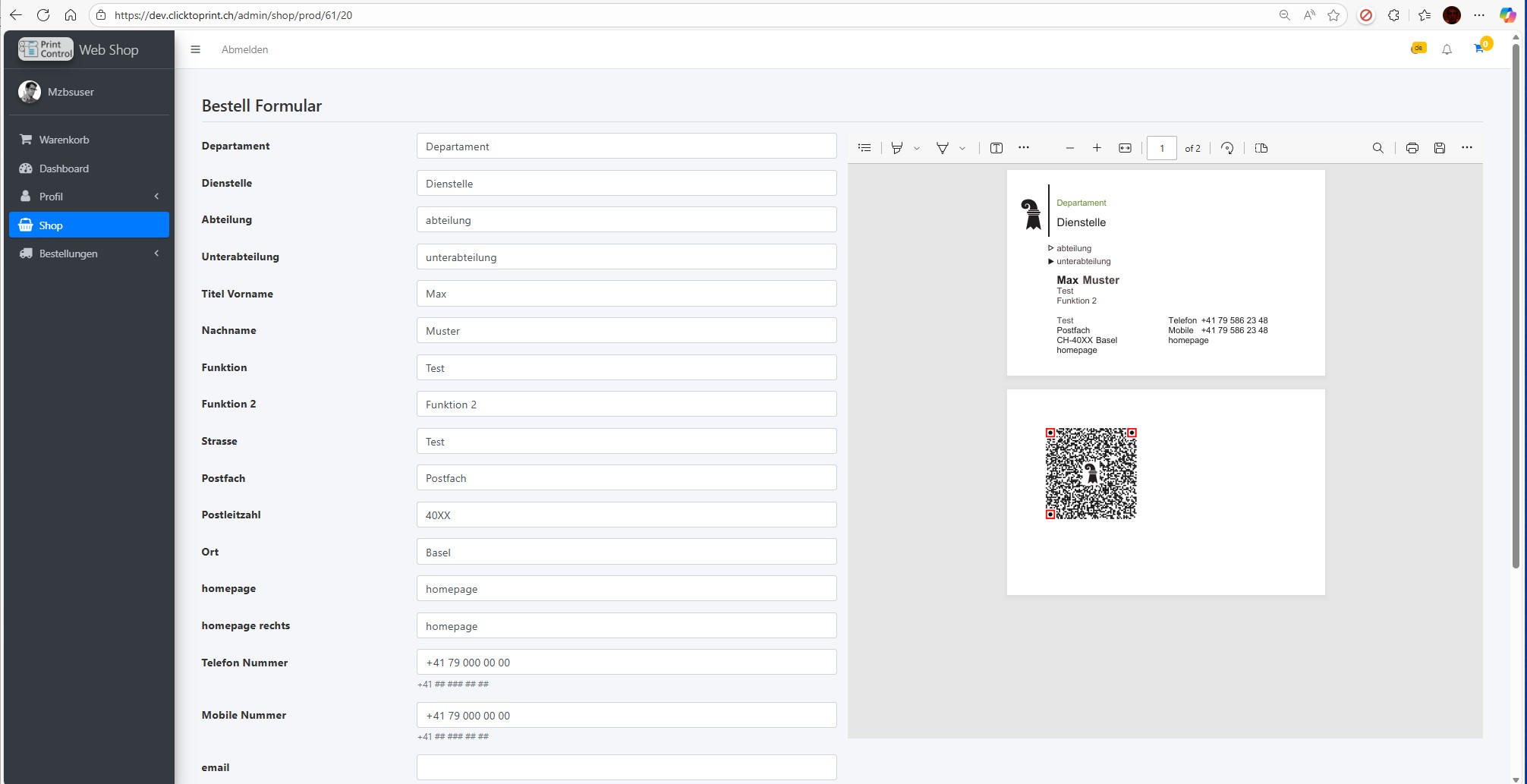Open the shopping cart icon
This screenshot has width=1527, height=784.
click(x=1479, y=49)
